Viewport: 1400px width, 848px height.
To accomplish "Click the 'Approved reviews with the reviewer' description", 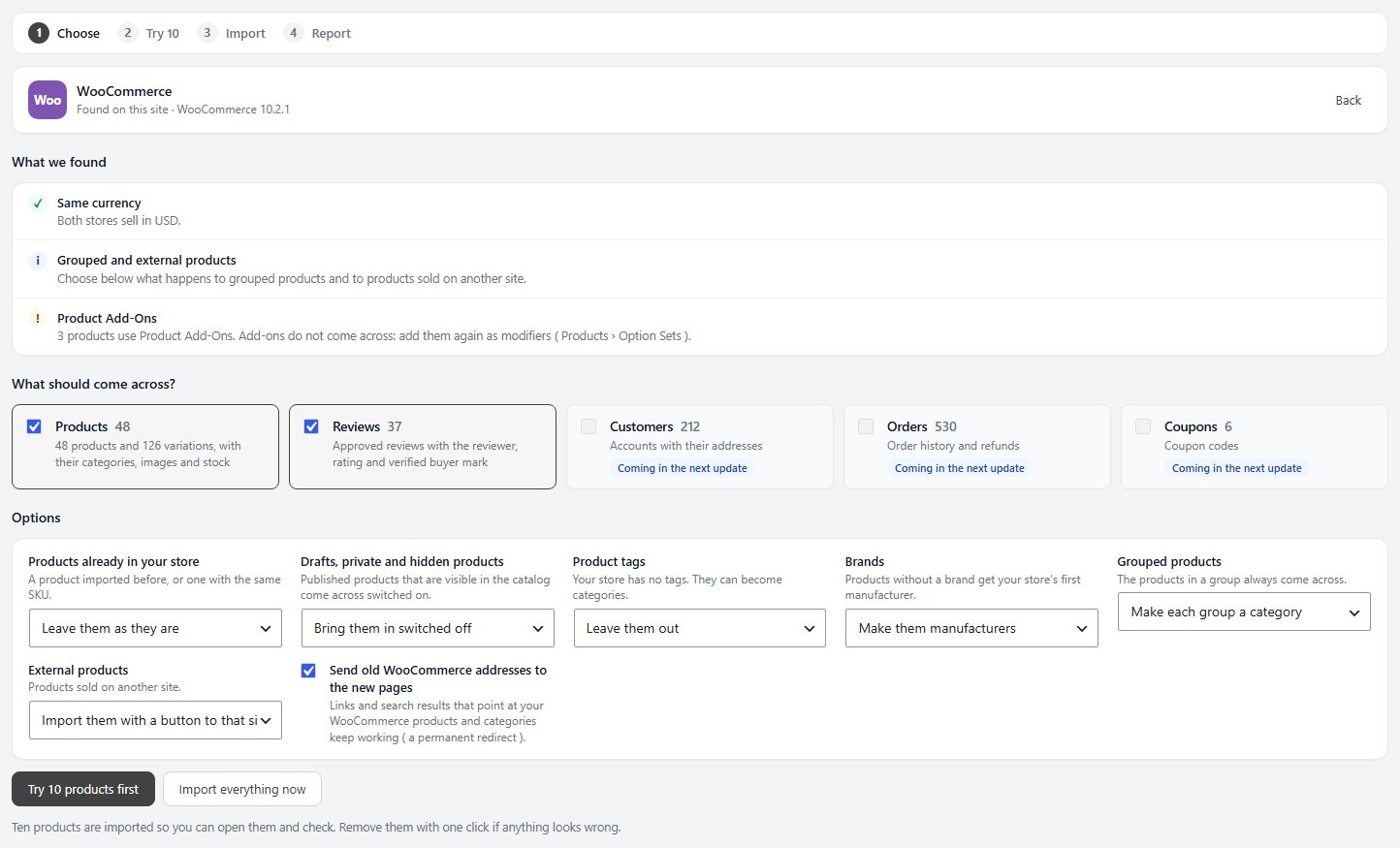I will tap(425, 455).
